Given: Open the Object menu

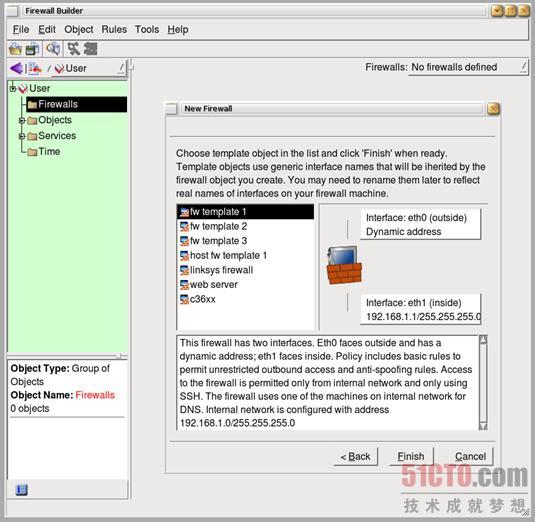Looking at the screenshot, I should 79,30.
